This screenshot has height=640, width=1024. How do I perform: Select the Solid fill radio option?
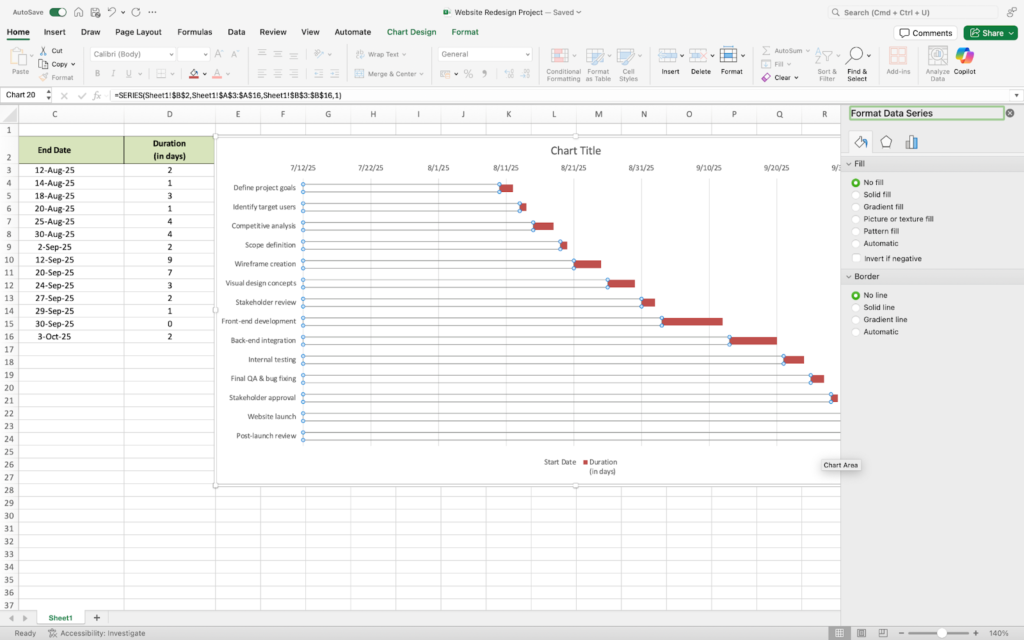click(x=856, y=195)
